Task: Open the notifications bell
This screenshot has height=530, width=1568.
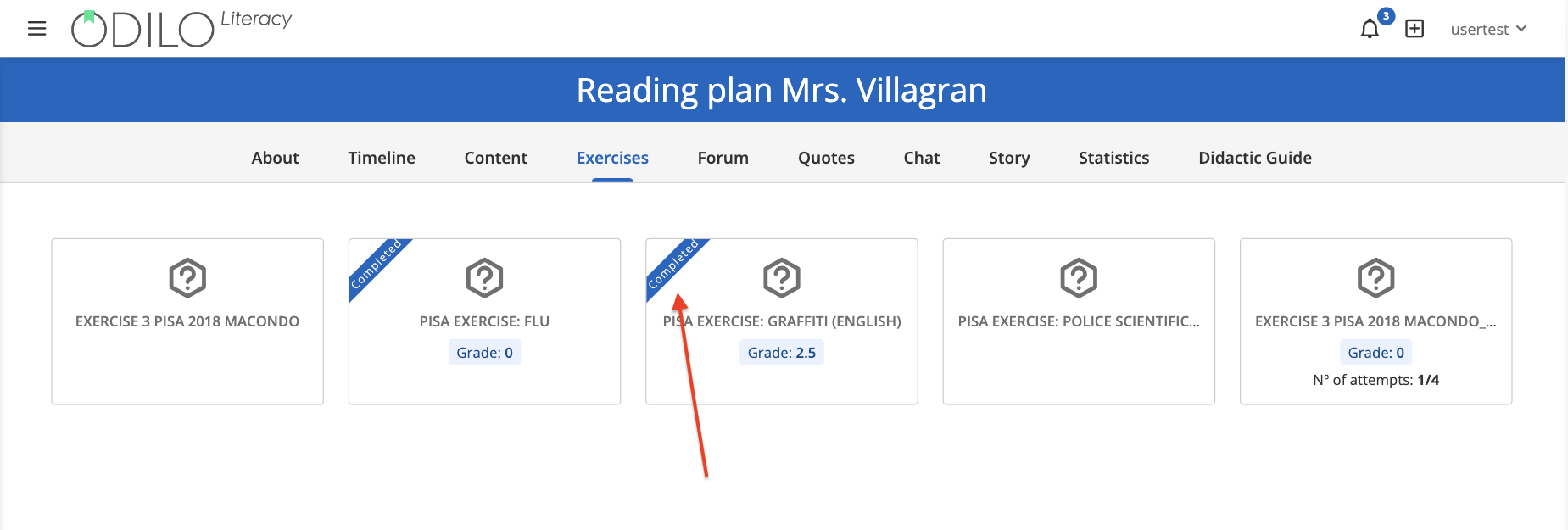Action: (1370, 29)
